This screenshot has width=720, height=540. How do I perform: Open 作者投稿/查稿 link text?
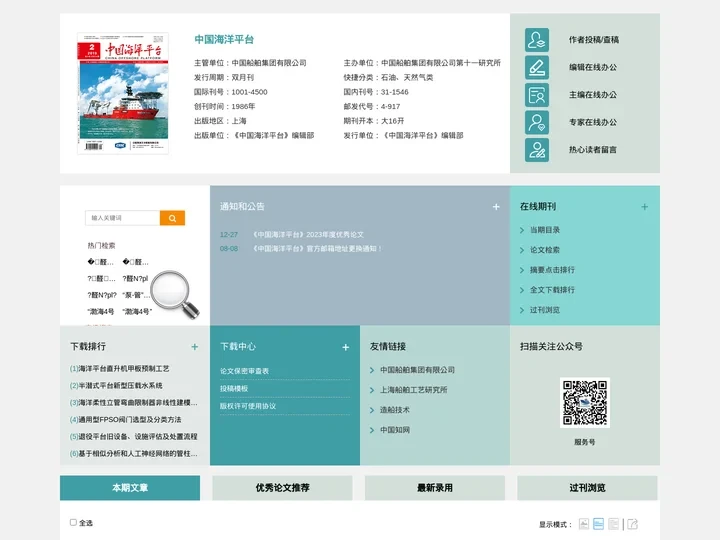(x=594, y=40)
